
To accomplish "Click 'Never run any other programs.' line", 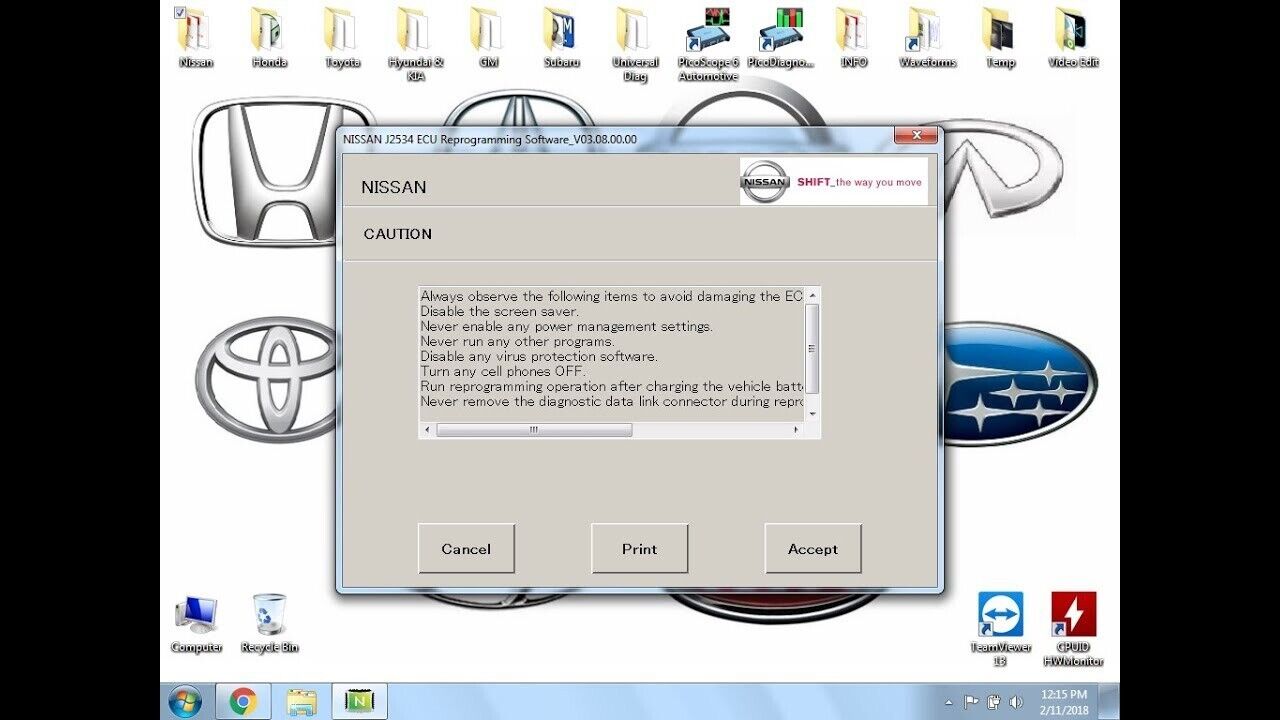I will 517,341.
